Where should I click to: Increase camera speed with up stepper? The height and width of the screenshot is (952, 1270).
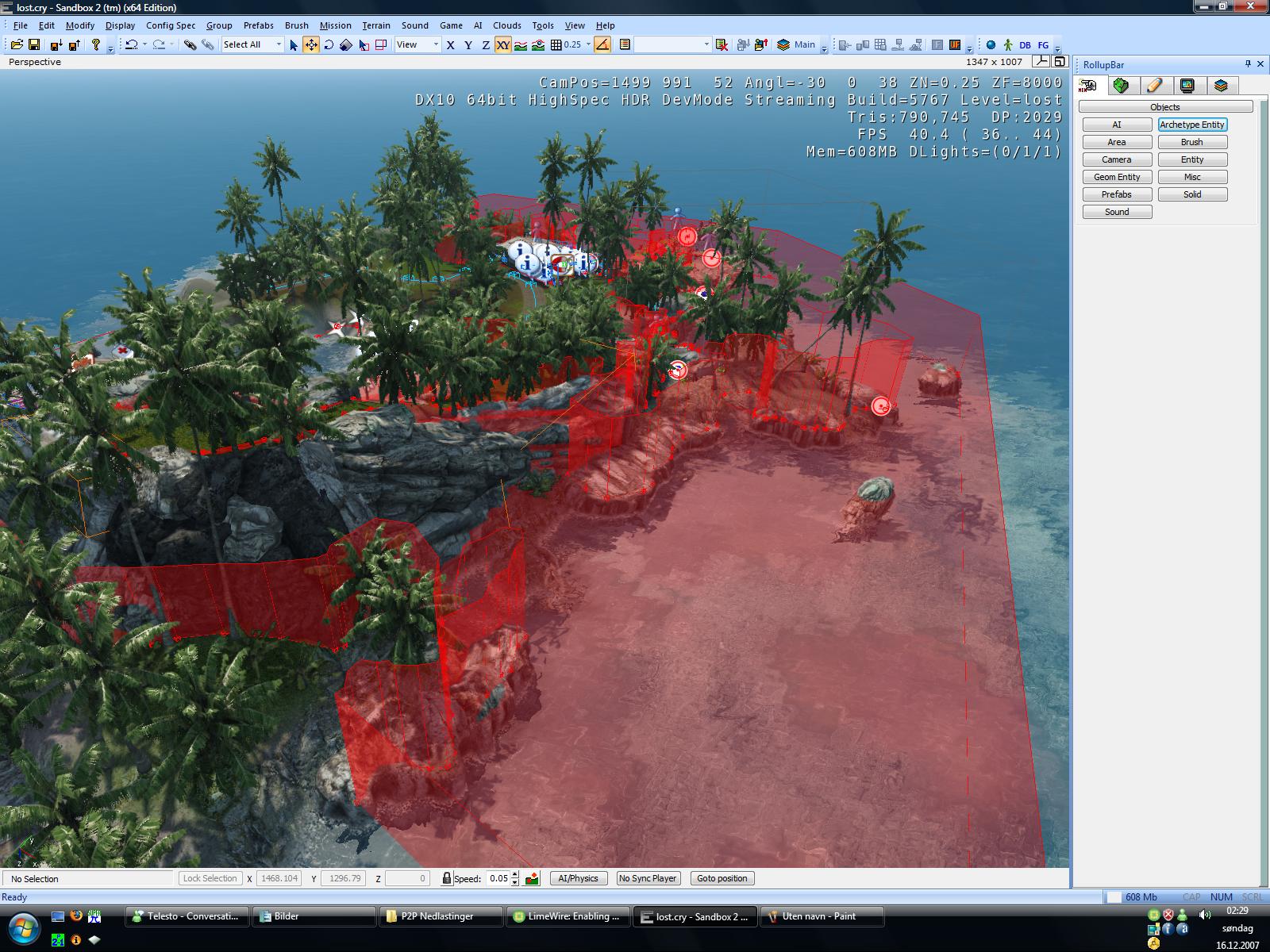coord(515,874)
